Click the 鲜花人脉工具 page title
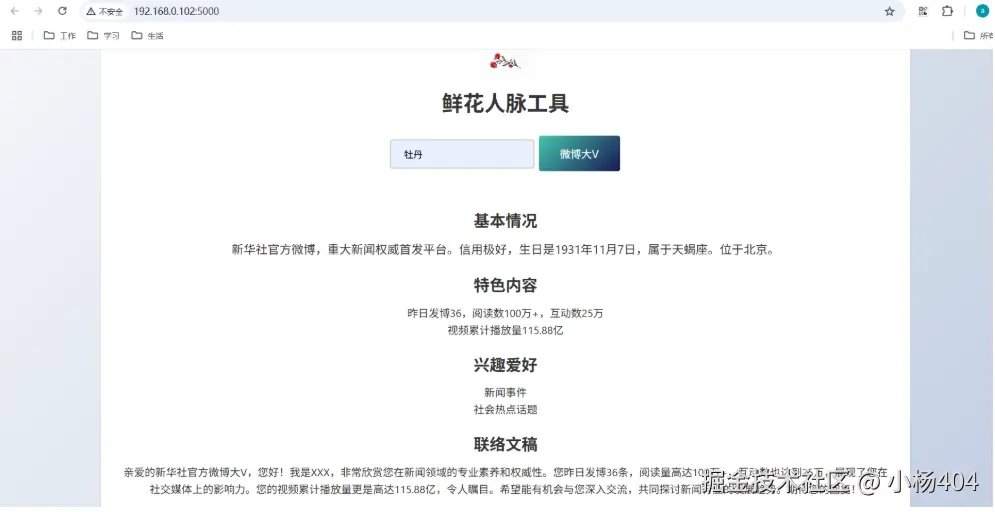This screenshot has width=995, height=512. pyautogui.click(x=505, y=103)
